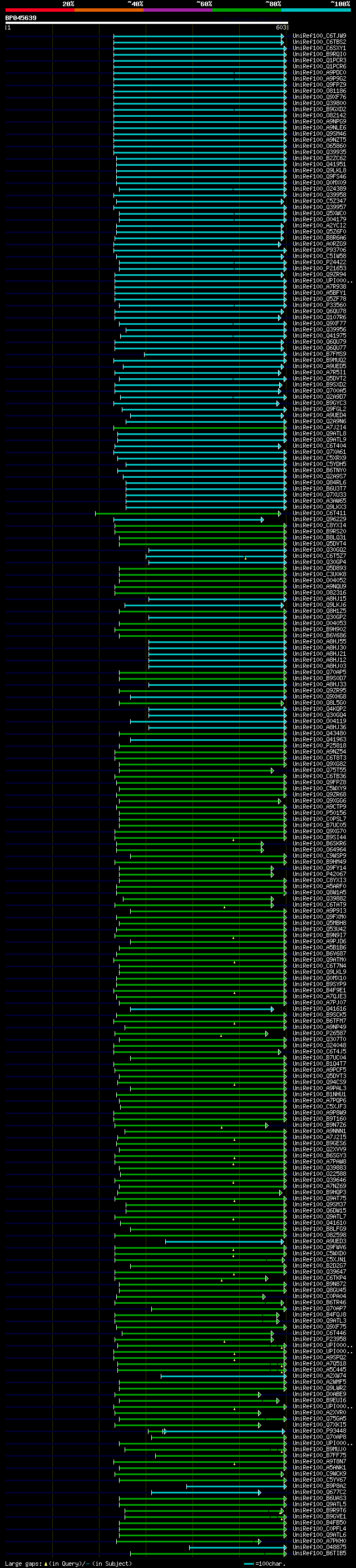This screenshot has height=1568, width=356.
Task: Click the red 20% identity legend segment
Action: point(39,10)
